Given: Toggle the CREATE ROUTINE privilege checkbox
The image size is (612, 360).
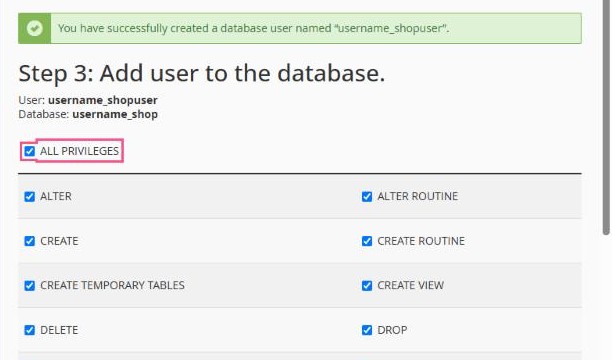Looking at the screenshot, I should click(367, 241).
